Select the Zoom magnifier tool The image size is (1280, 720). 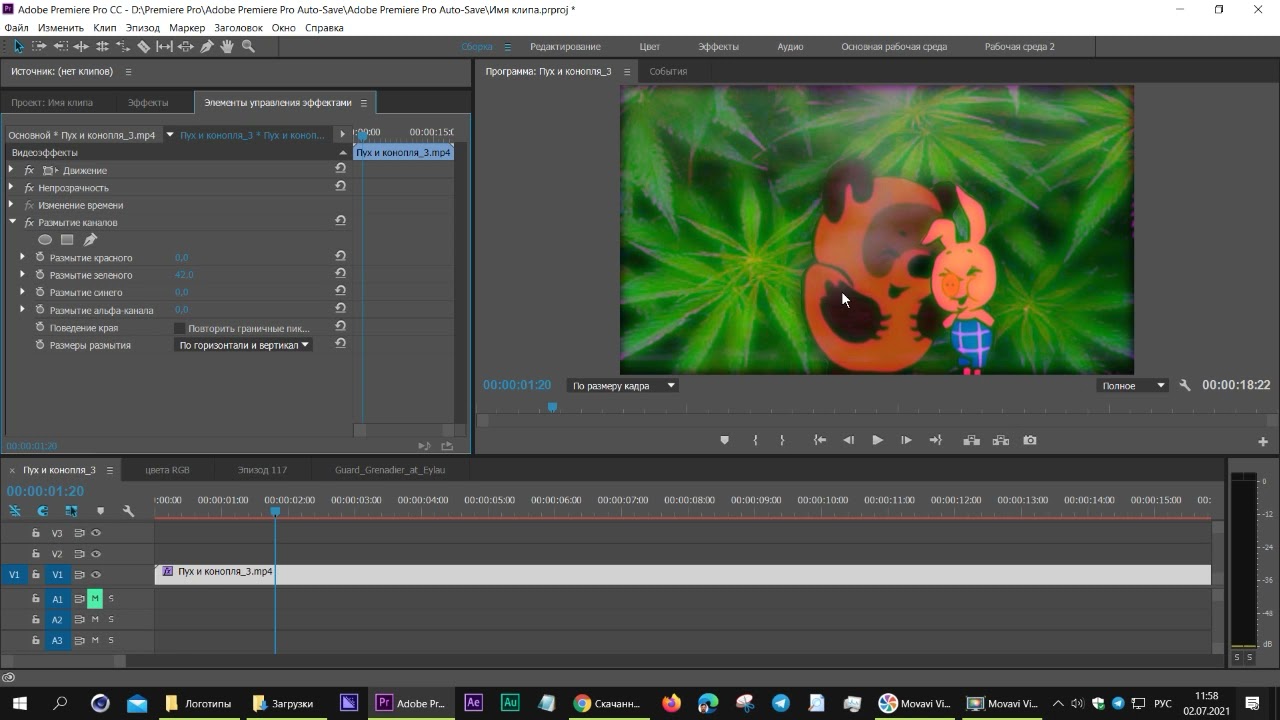pyautogui.click(x=248, y=46)
